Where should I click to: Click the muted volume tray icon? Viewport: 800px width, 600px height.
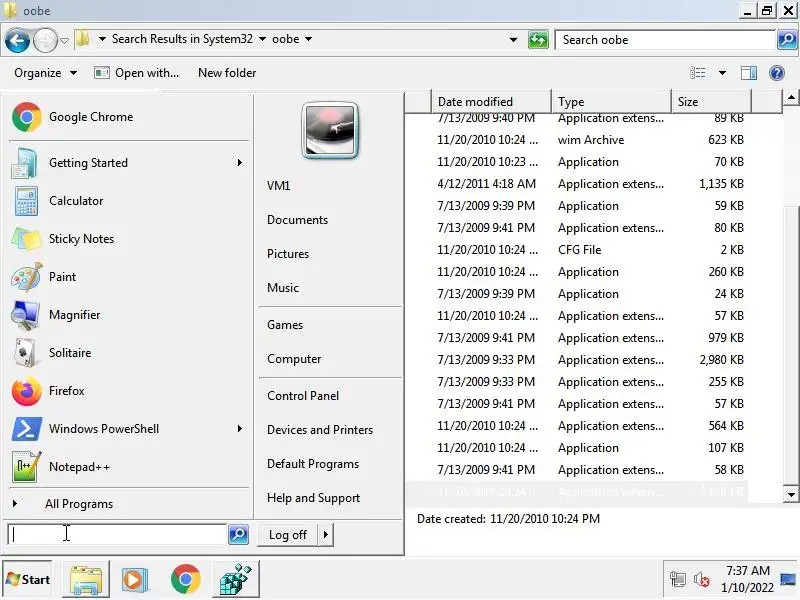(x=702, y=580)
